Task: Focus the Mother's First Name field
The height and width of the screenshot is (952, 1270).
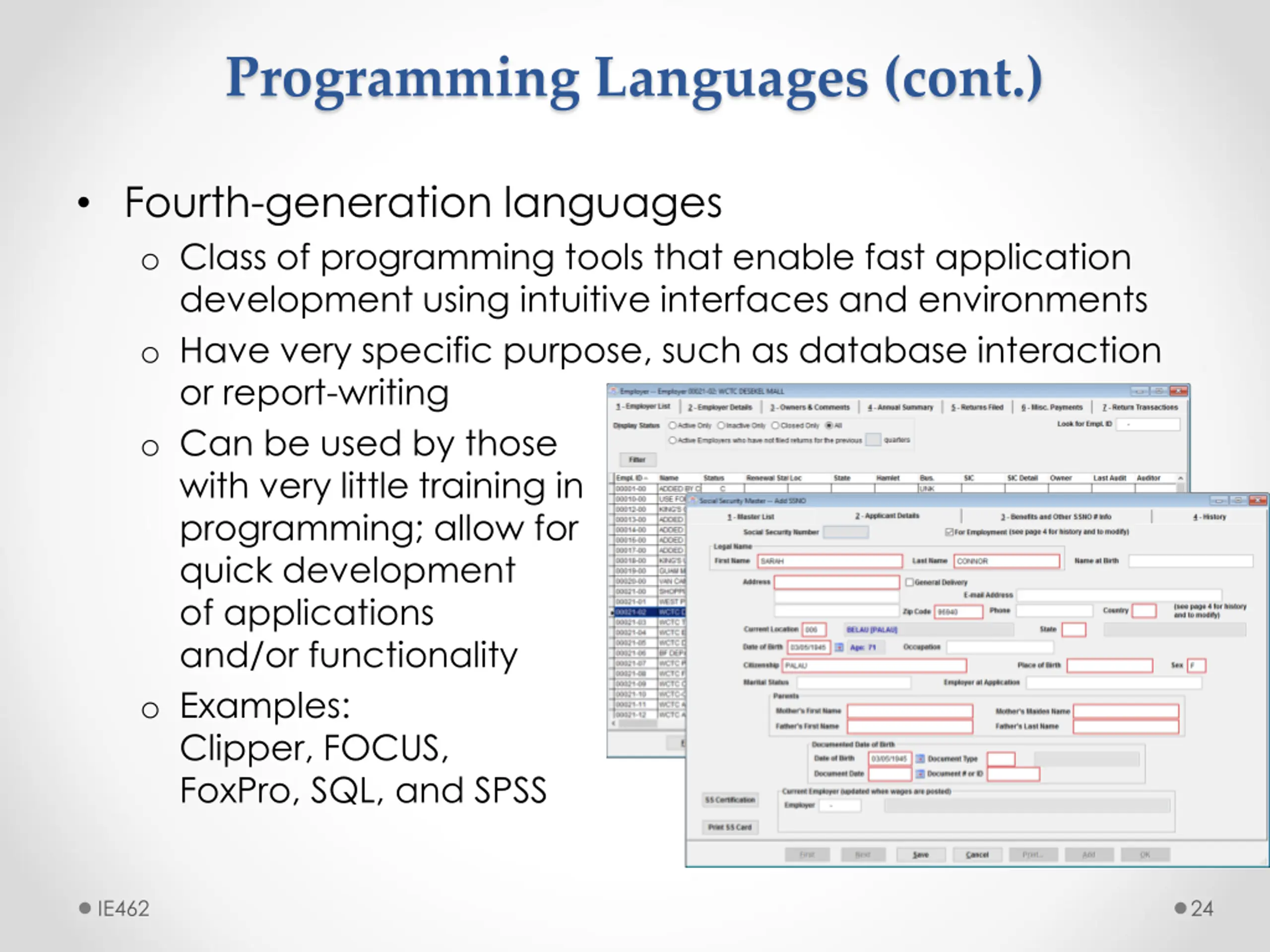Action: (910, 712)
